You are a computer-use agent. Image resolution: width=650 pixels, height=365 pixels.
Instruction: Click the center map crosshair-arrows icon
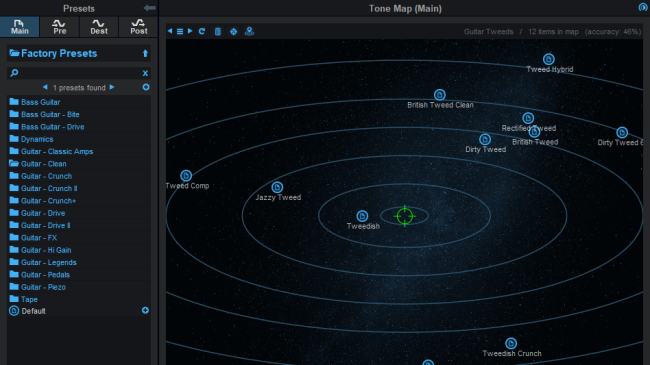coord(233,32)
